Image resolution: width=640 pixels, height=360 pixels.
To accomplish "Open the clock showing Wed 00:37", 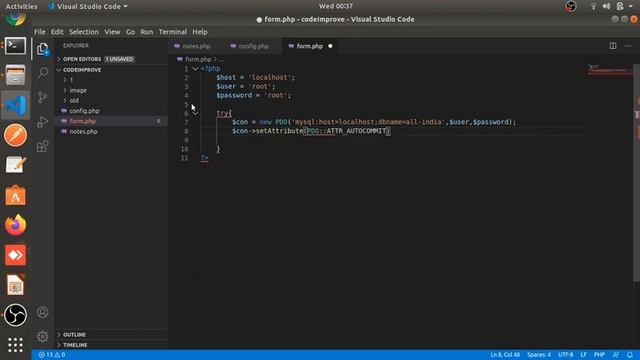I will tap(336, 6).
